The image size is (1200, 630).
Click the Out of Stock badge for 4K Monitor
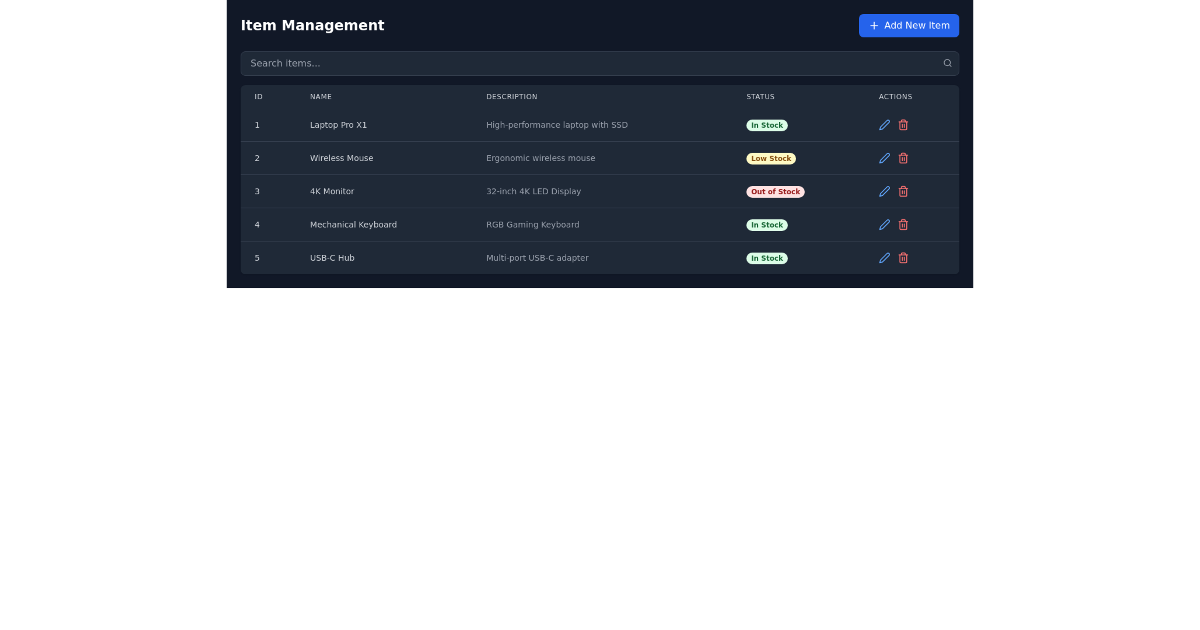[775, 191]
